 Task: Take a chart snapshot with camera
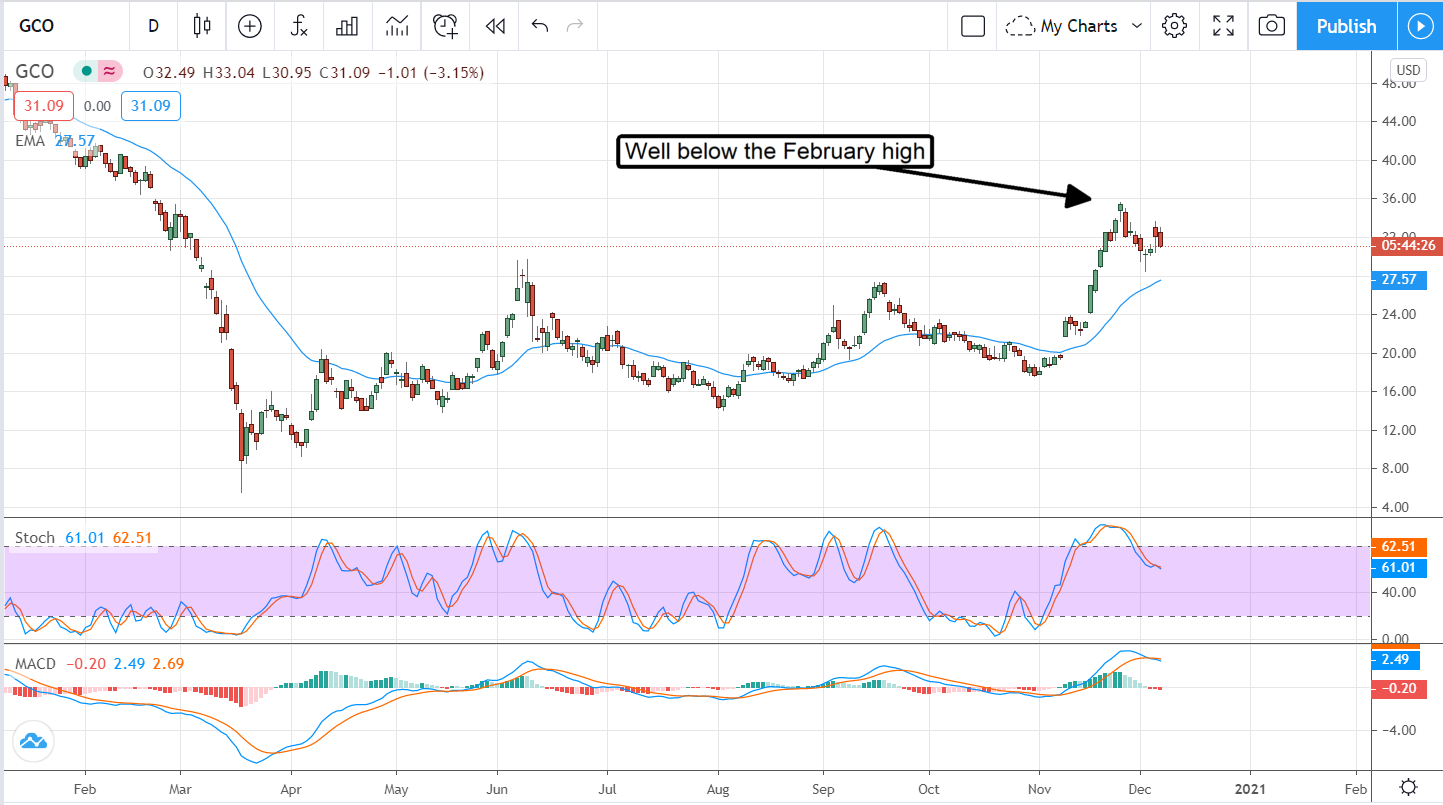tap(1271, 26)
